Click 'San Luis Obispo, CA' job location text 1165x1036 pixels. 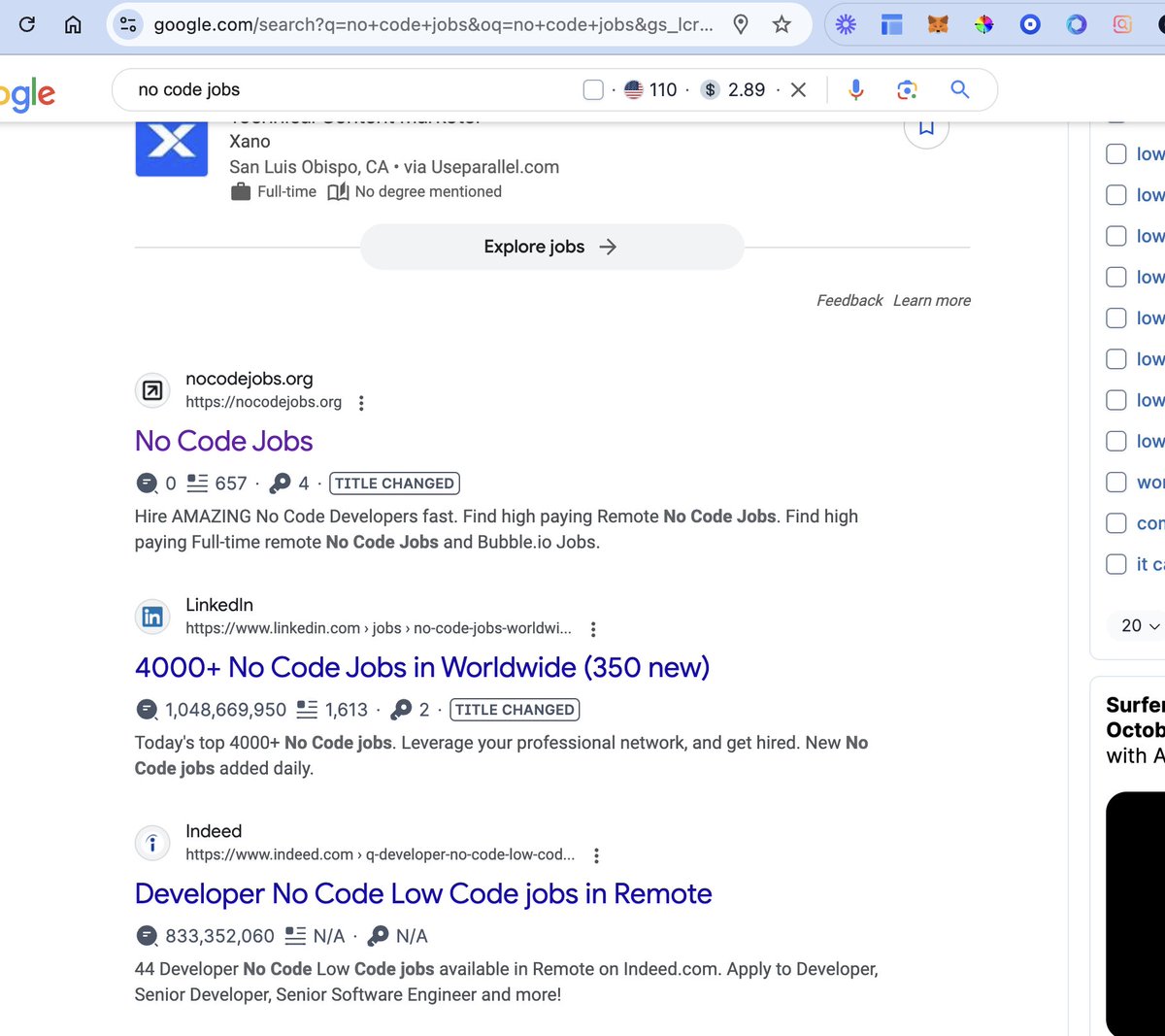[309, 166]
